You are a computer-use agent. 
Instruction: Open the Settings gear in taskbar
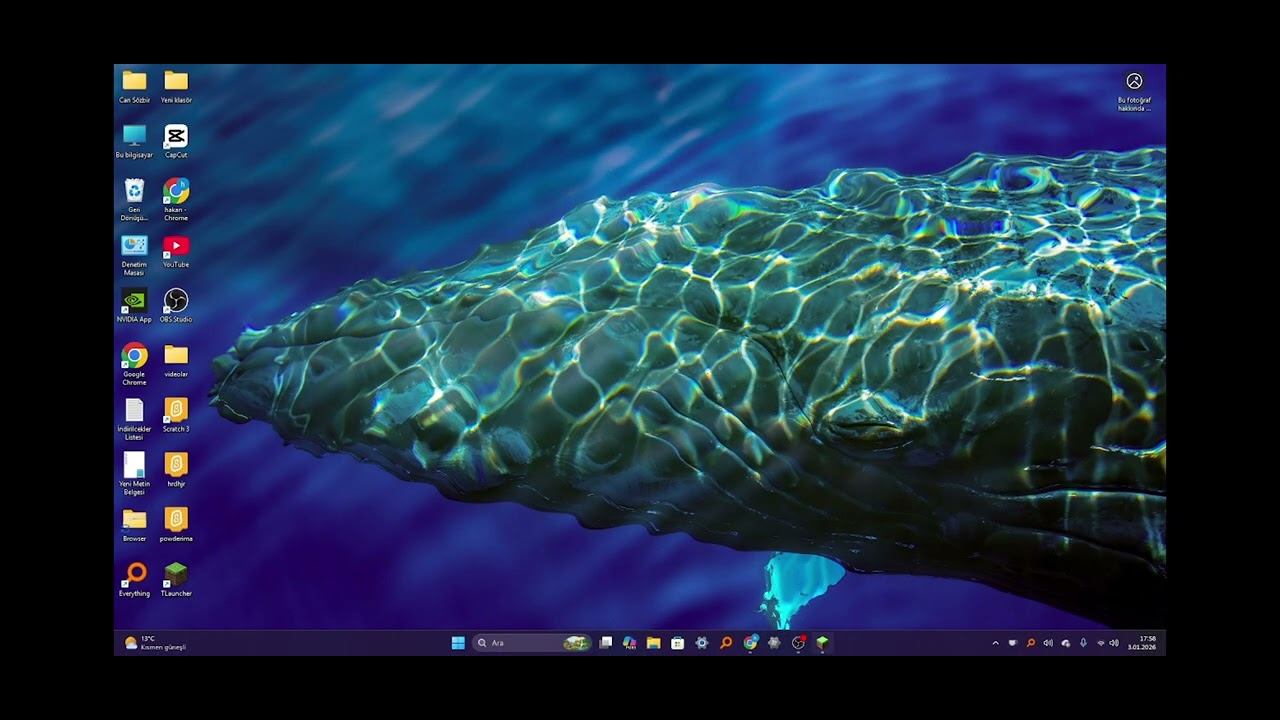point(702,643)
